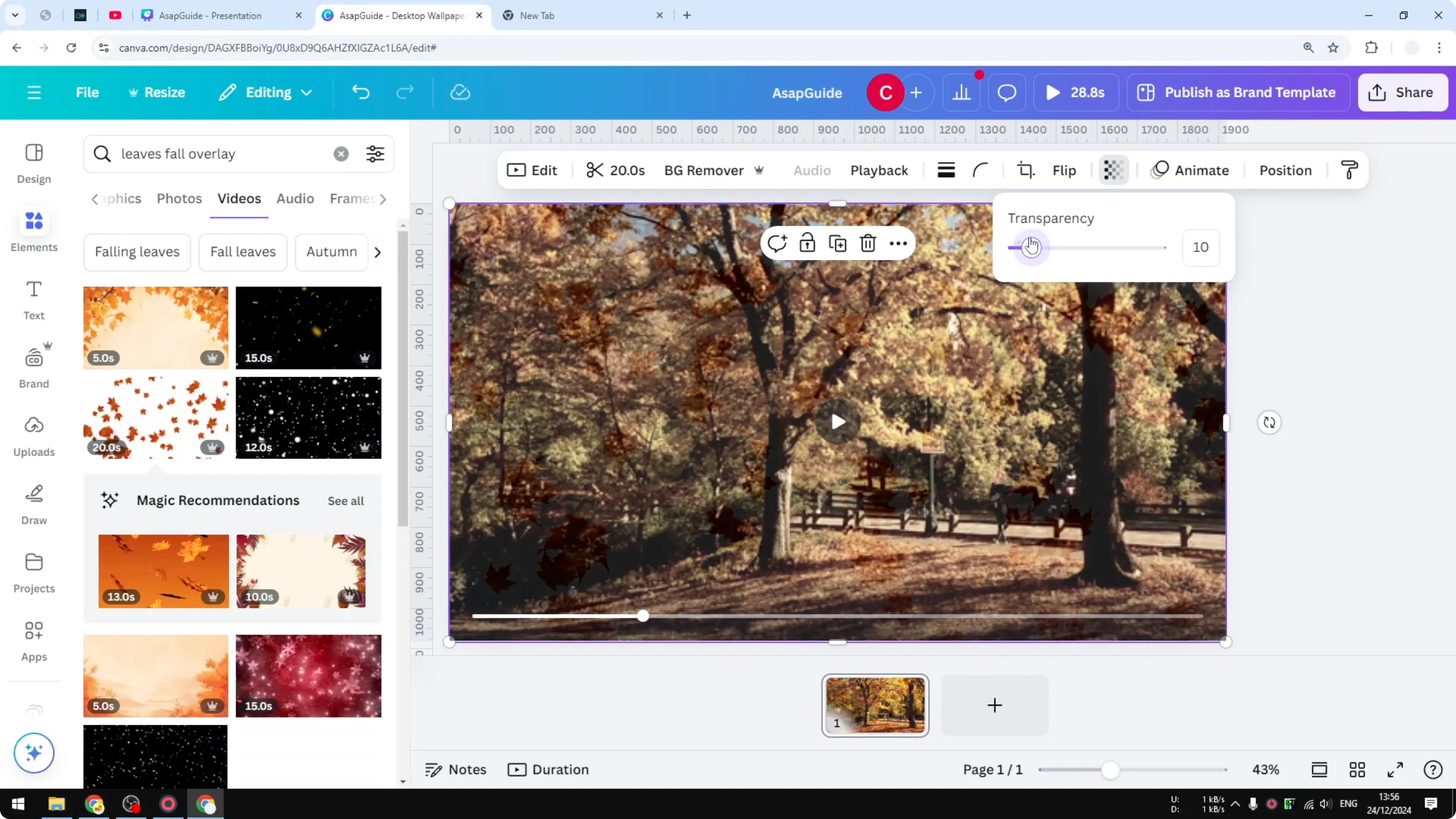Switch to Duration view
Screen dimensions: 1456x819
pos(548,769)
